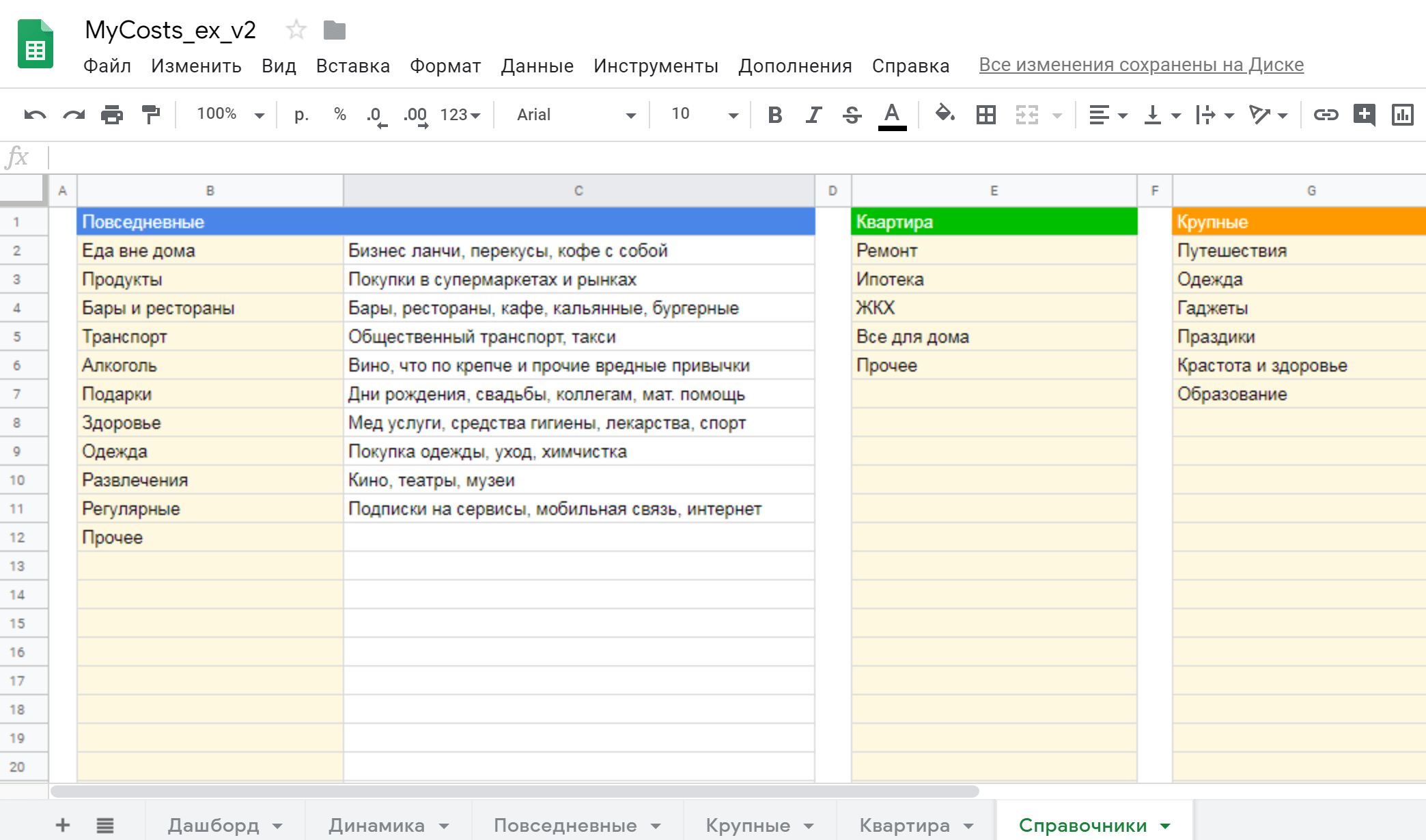Open the text color picker

pos(892,115)
